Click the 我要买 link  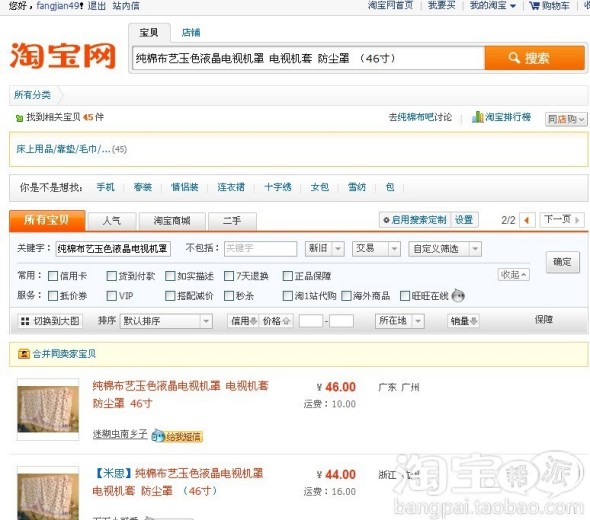442,5
